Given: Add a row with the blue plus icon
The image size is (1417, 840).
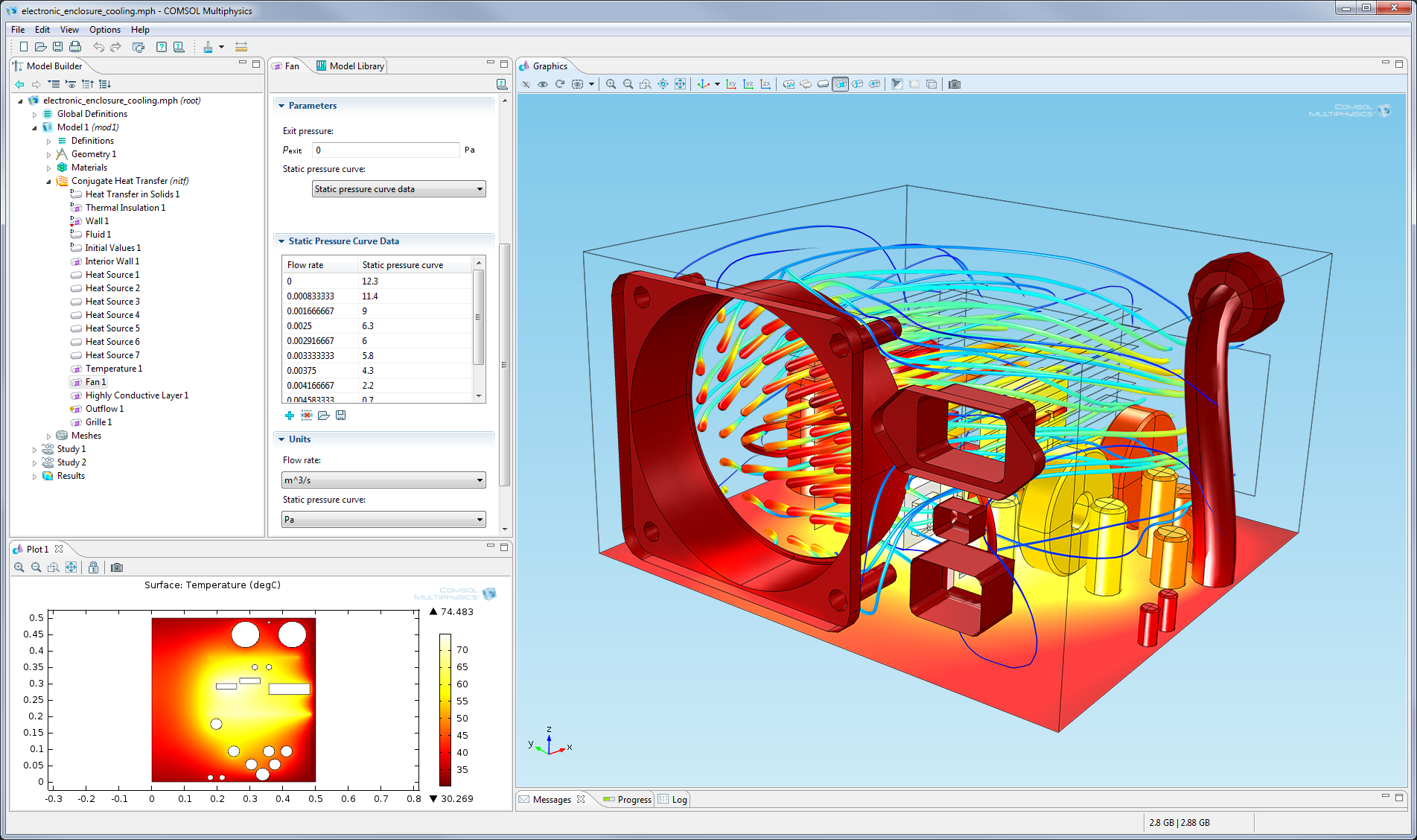Looking at the screenshot, I should pyautogui.click(x=290, y=416).
